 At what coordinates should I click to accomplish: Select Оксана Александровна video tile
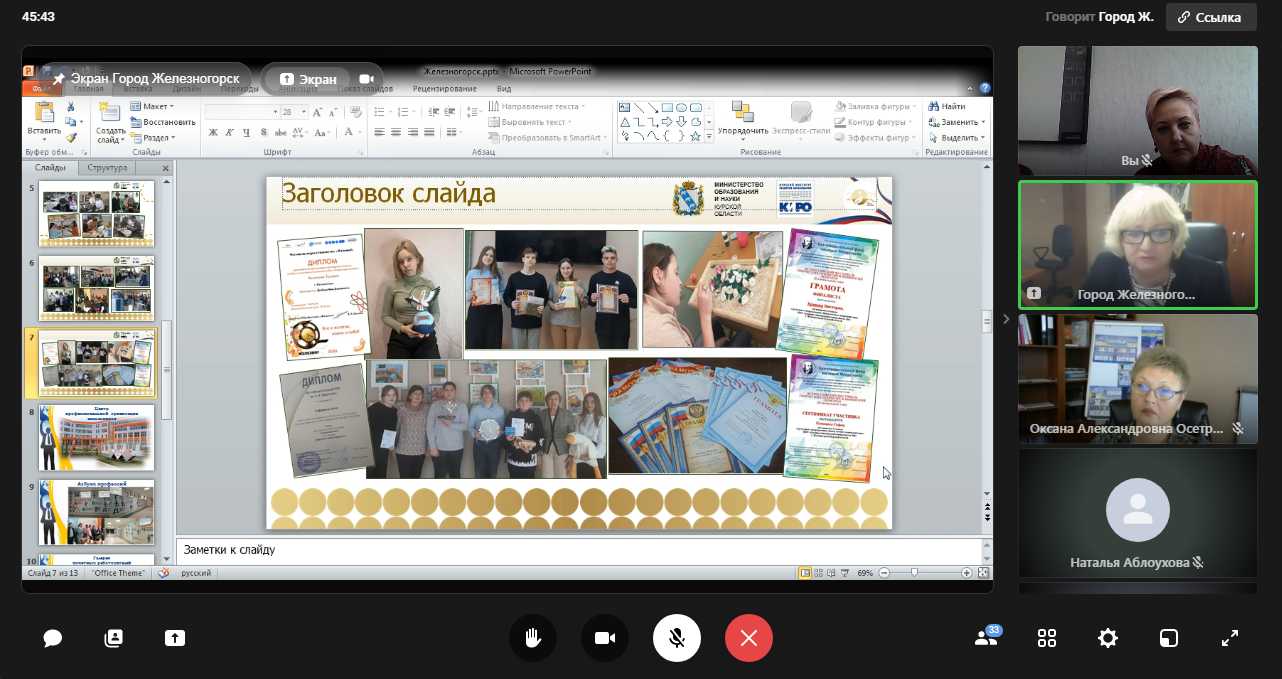(1138, 379)
